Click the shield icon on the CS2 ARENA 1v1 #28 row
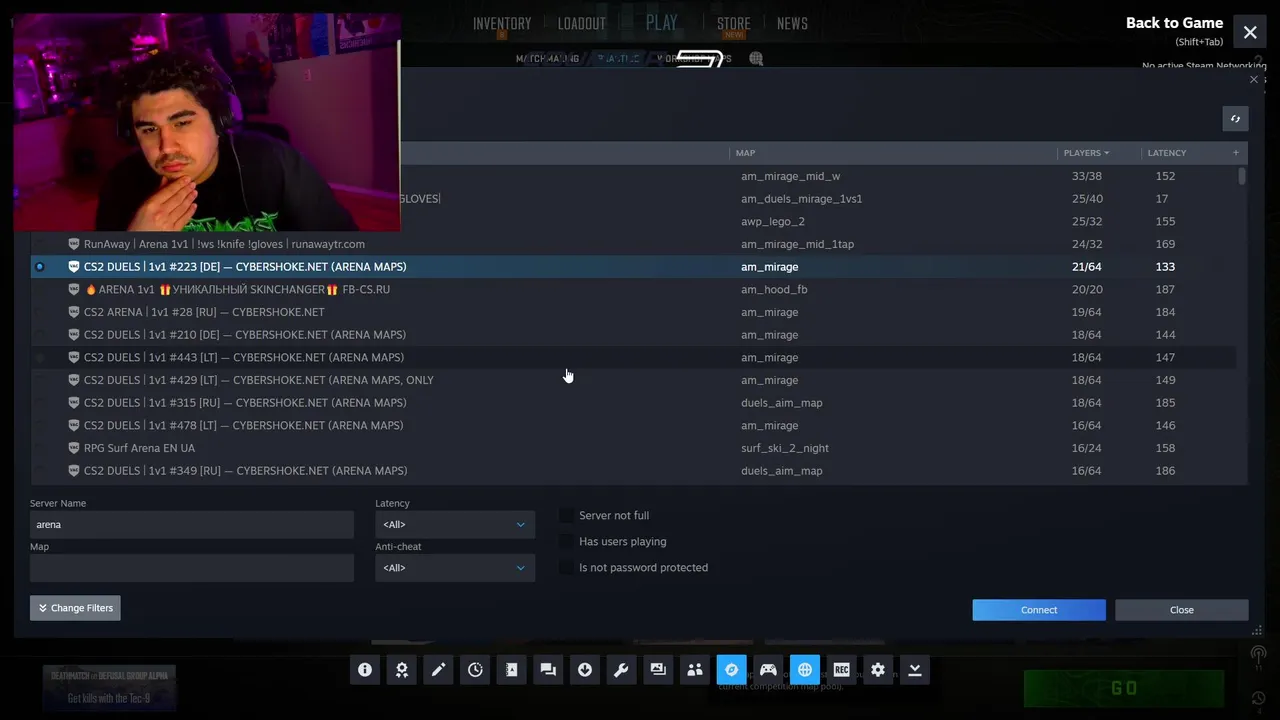 pyautogui.click(x=74, y=312)
